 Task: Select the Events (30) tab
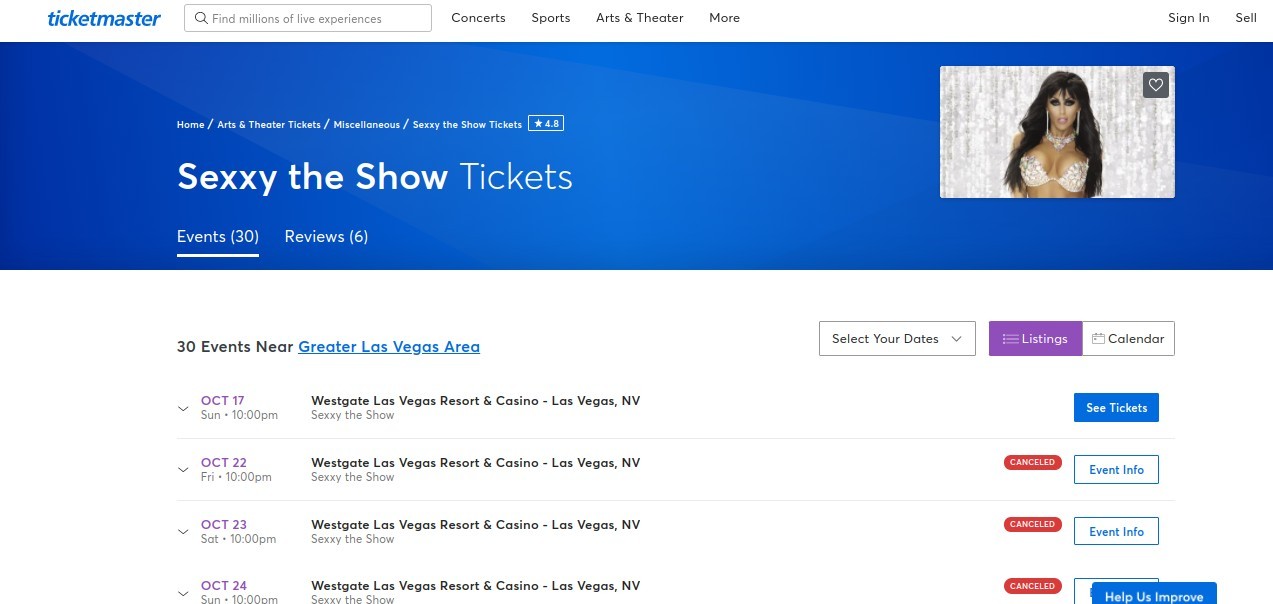tap(218, 237)
